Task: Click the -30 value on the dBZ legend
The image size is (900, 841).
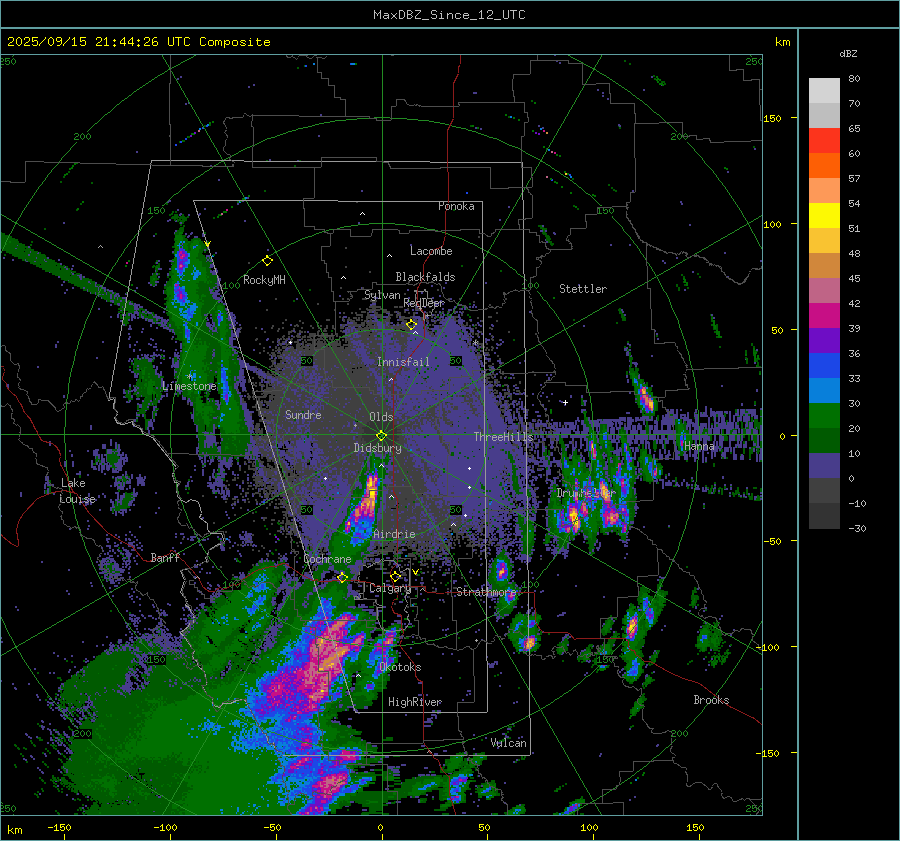Action: [857, 528]
